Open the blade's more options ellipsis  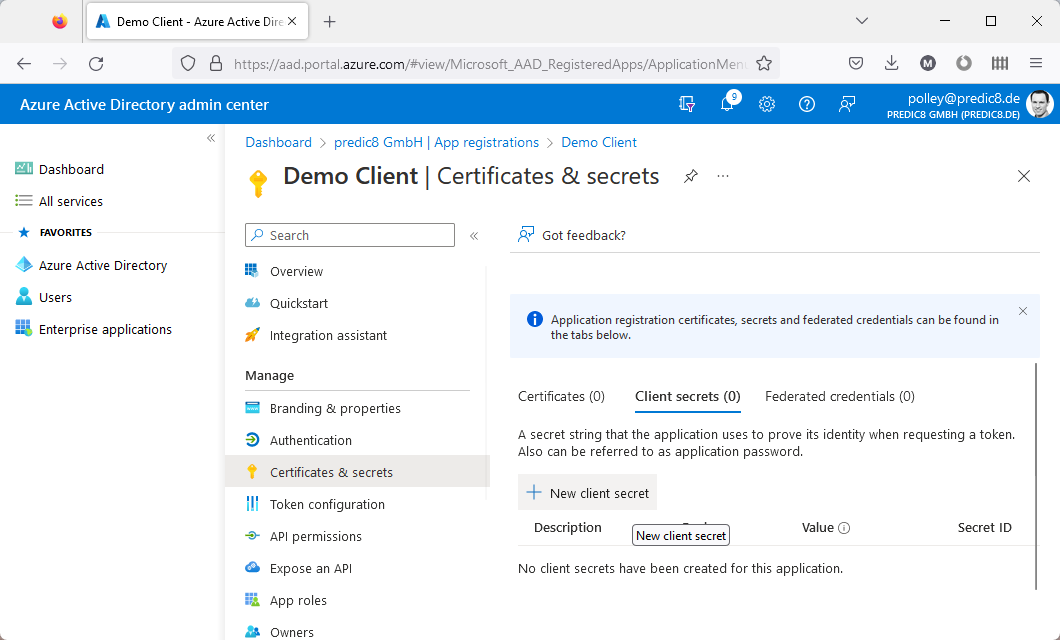tap(723, 176)
